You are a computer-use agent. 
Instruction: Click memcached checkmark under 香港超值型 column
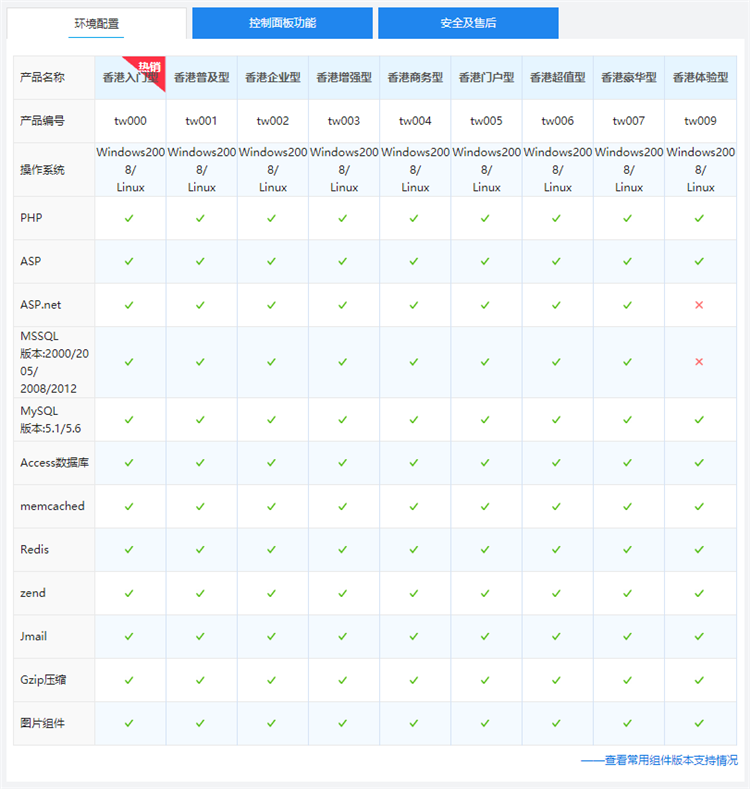(x=557, y=506)
